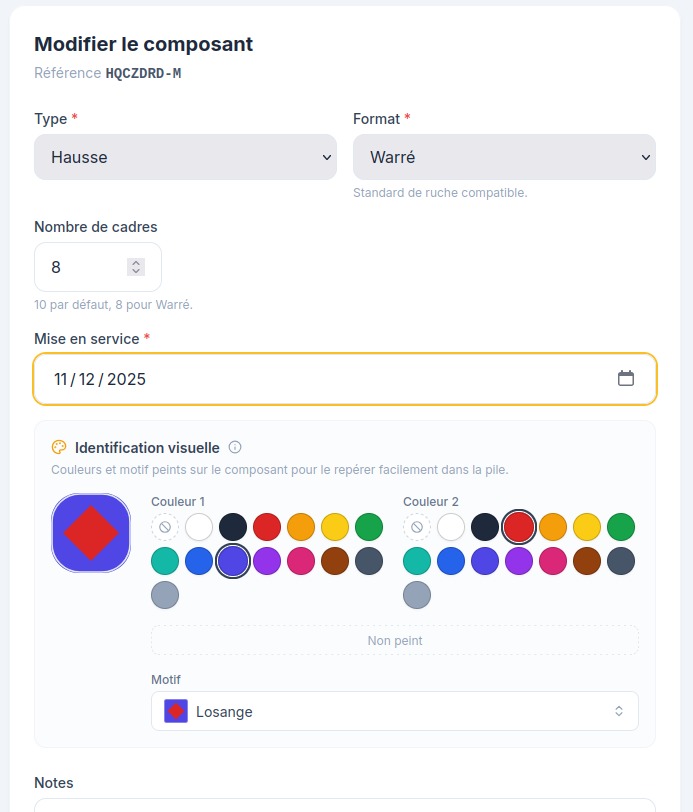Click the info icon beside Identification visuelle
The height and width of the screenshot is (812, 693).
(235, 447)
